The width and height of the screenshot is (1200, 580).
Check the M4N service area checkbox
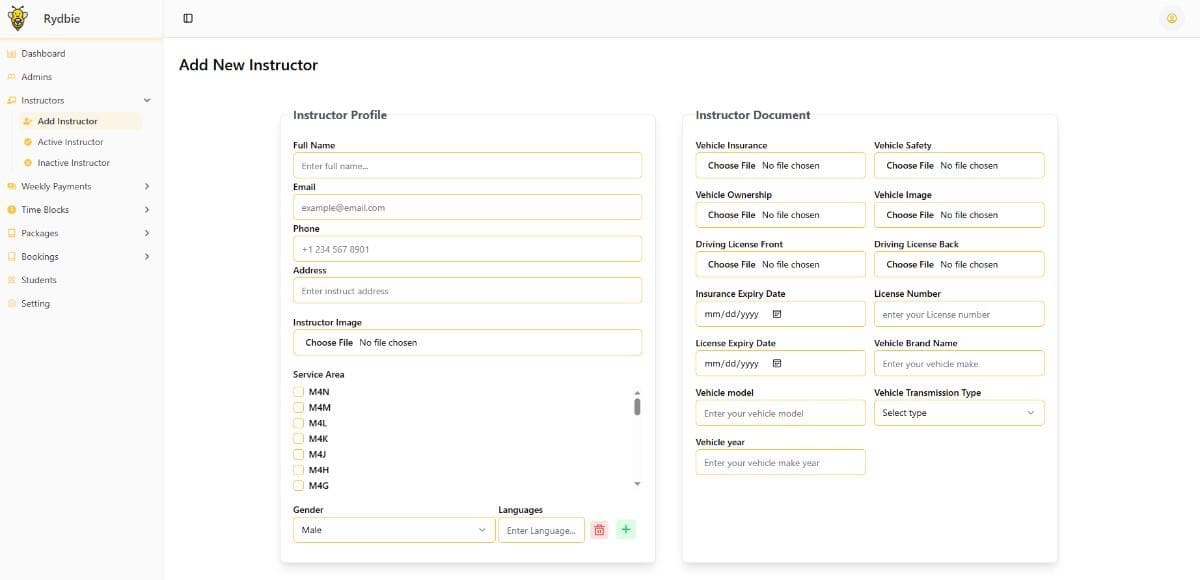[x=299, y=391]
